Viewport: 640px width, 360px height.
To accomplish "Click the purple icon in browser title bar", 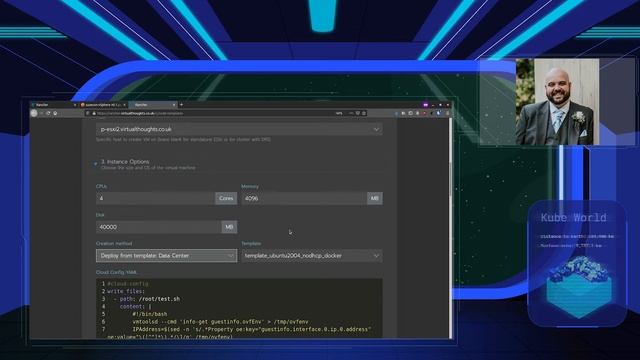I will [x=425, y=105].
